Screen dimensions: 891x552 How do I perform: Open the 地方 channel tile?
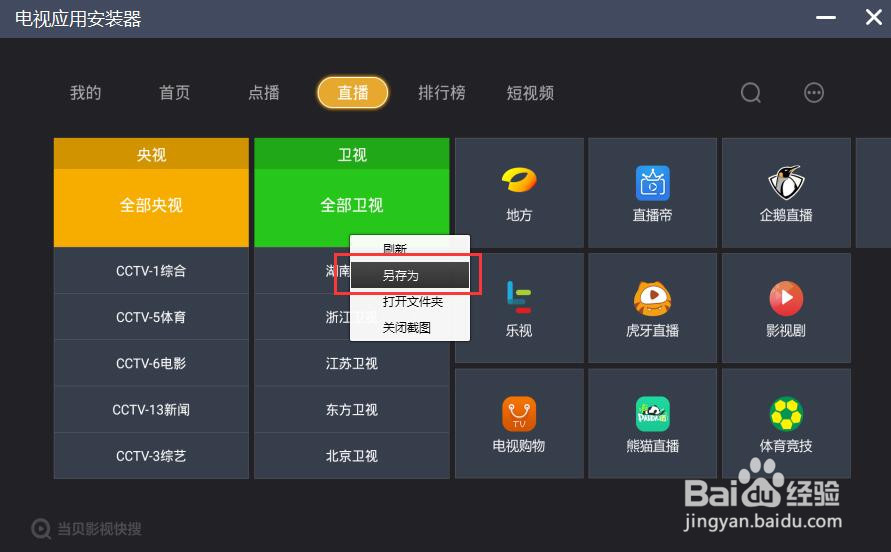click(519, 193)
